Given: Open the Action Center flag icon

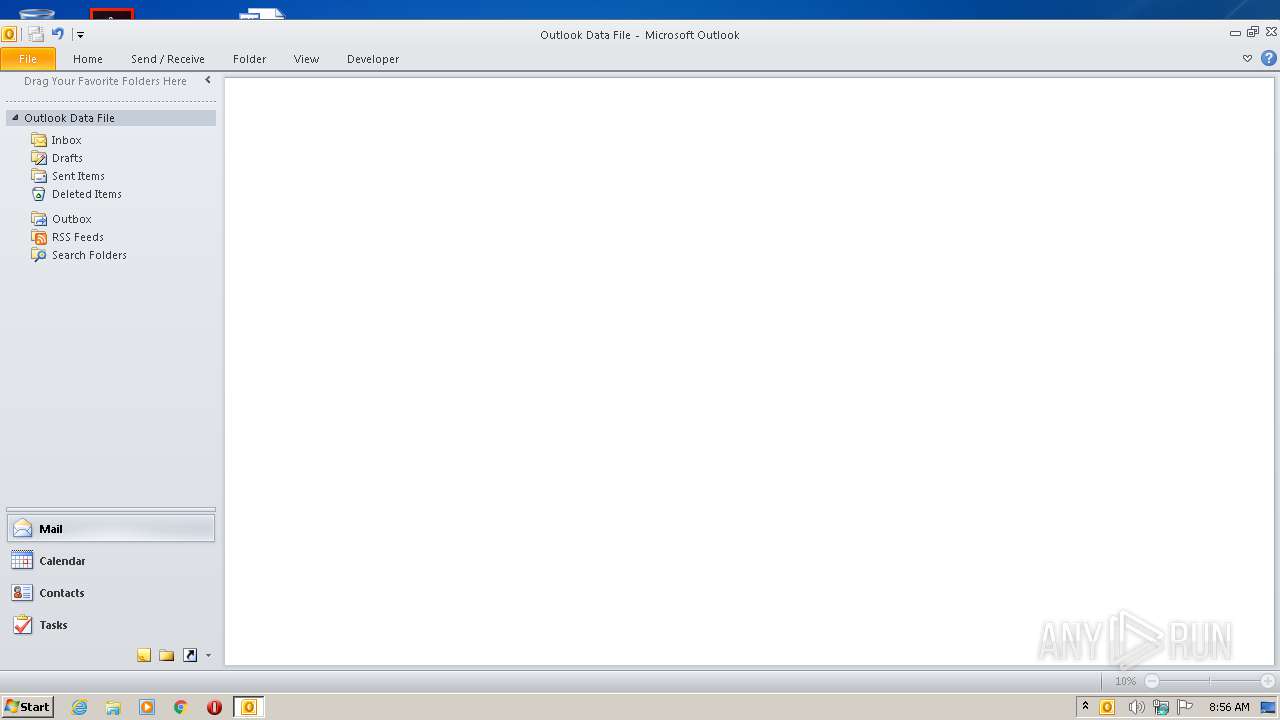Looking at the screenshot, I should click(1185, 707).
